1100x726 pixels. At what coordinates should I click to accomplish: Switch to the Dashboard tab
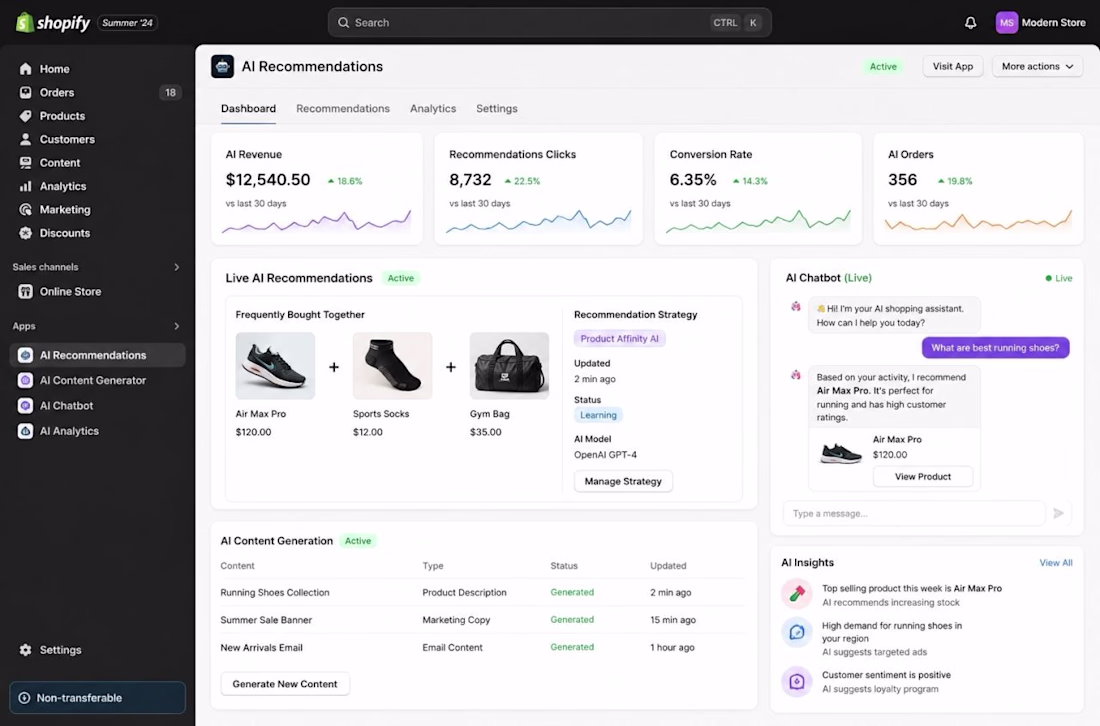pos(248,109)
